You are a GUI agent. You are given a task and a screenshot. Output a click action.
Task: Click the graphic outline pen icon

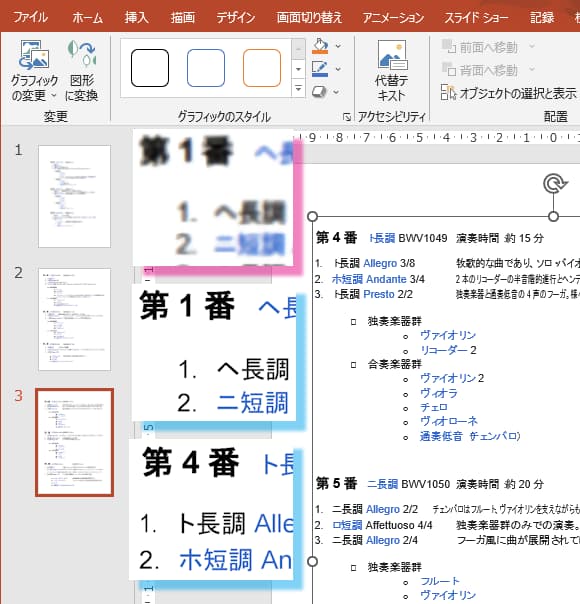[x=320, y=69]
